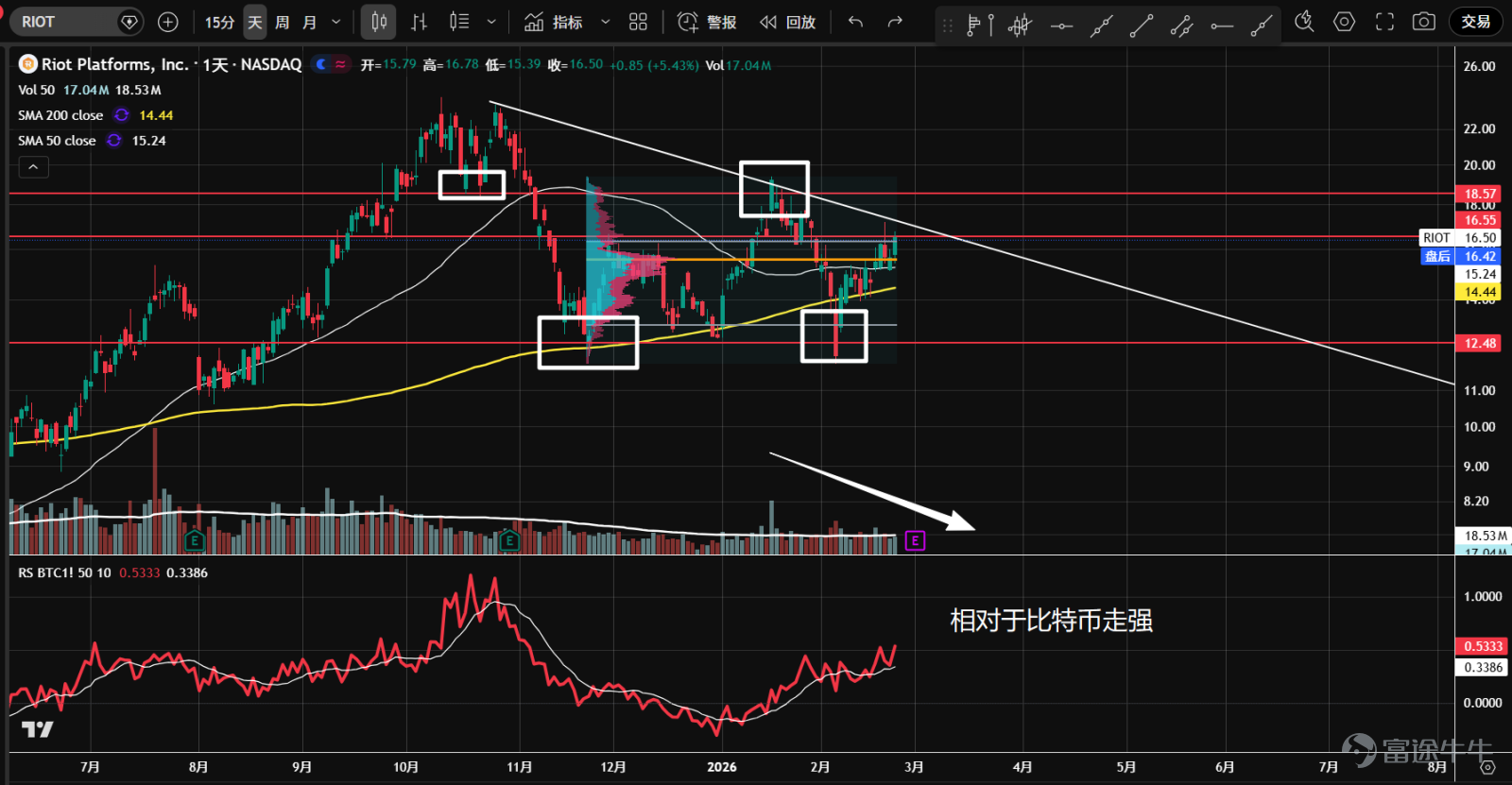
Task: Add a symbol with the plus-circle icon
Action: click(168, 22)
